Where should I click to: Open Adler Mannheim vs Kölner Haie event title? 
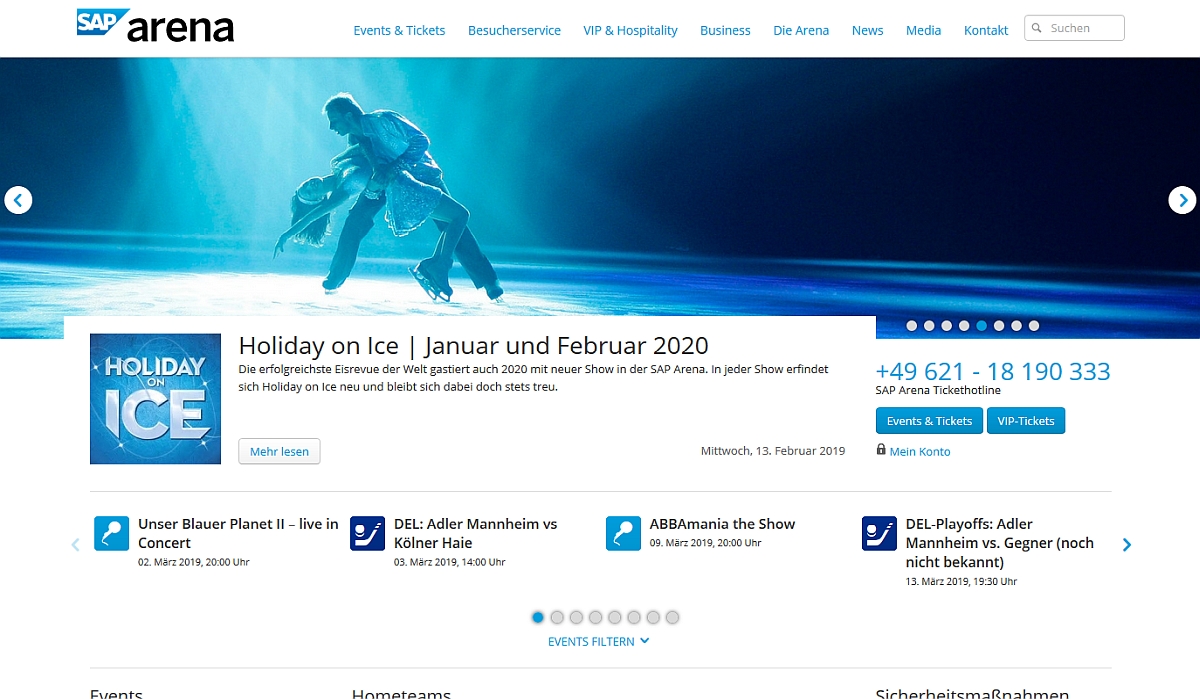click(475, 533)
